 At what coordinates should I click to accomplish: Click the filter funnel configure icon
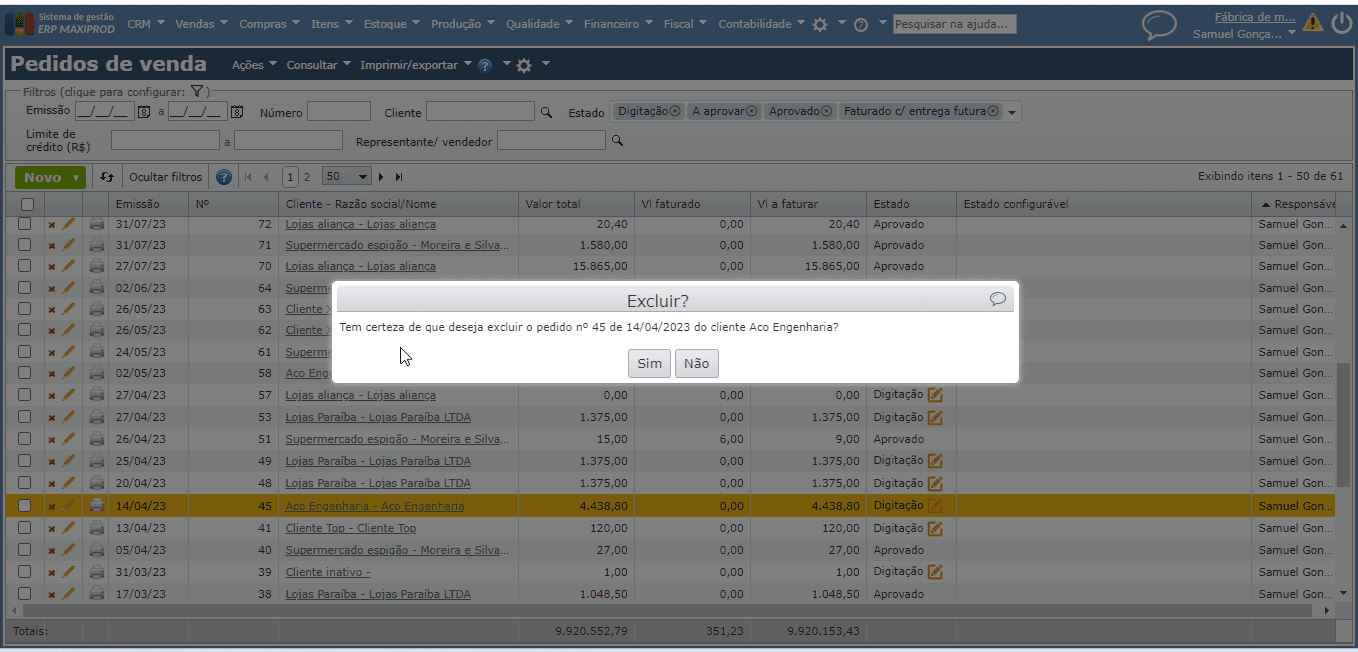[x=198, y=92]
